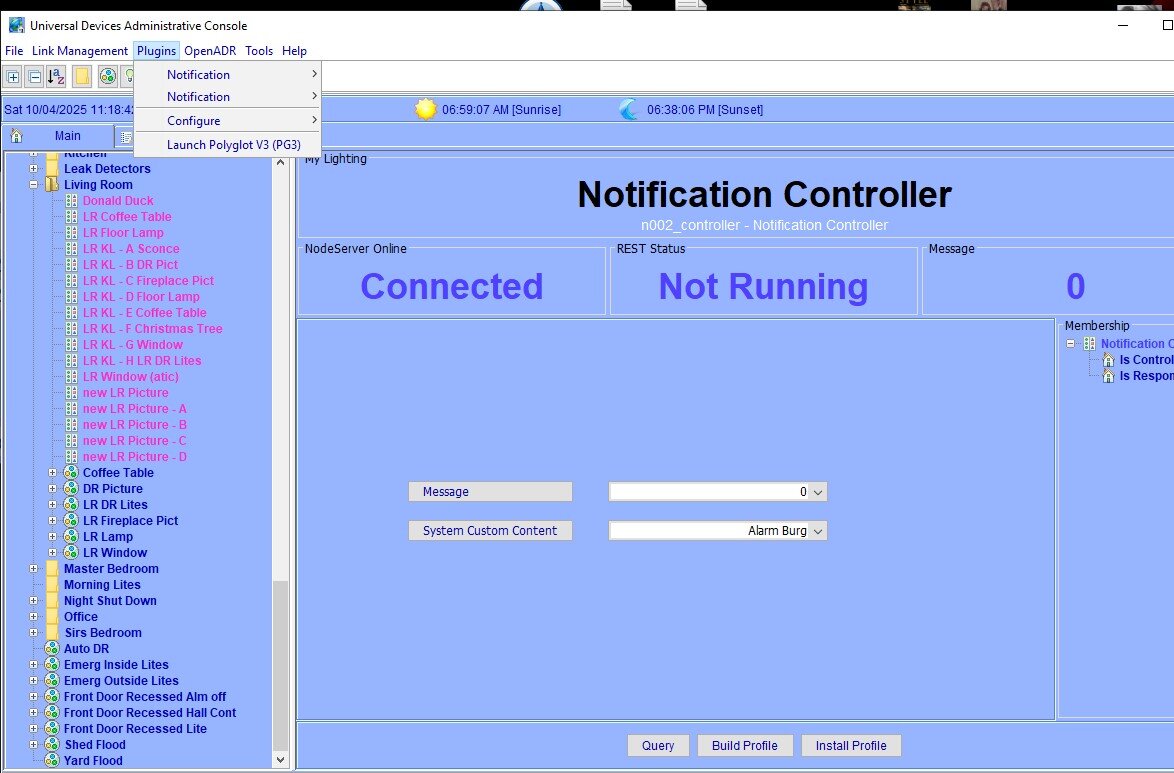Open the Message value dropdown
Image resolution: width=1174 pixels, height=773 pixels.
click(x=817, y=492)
